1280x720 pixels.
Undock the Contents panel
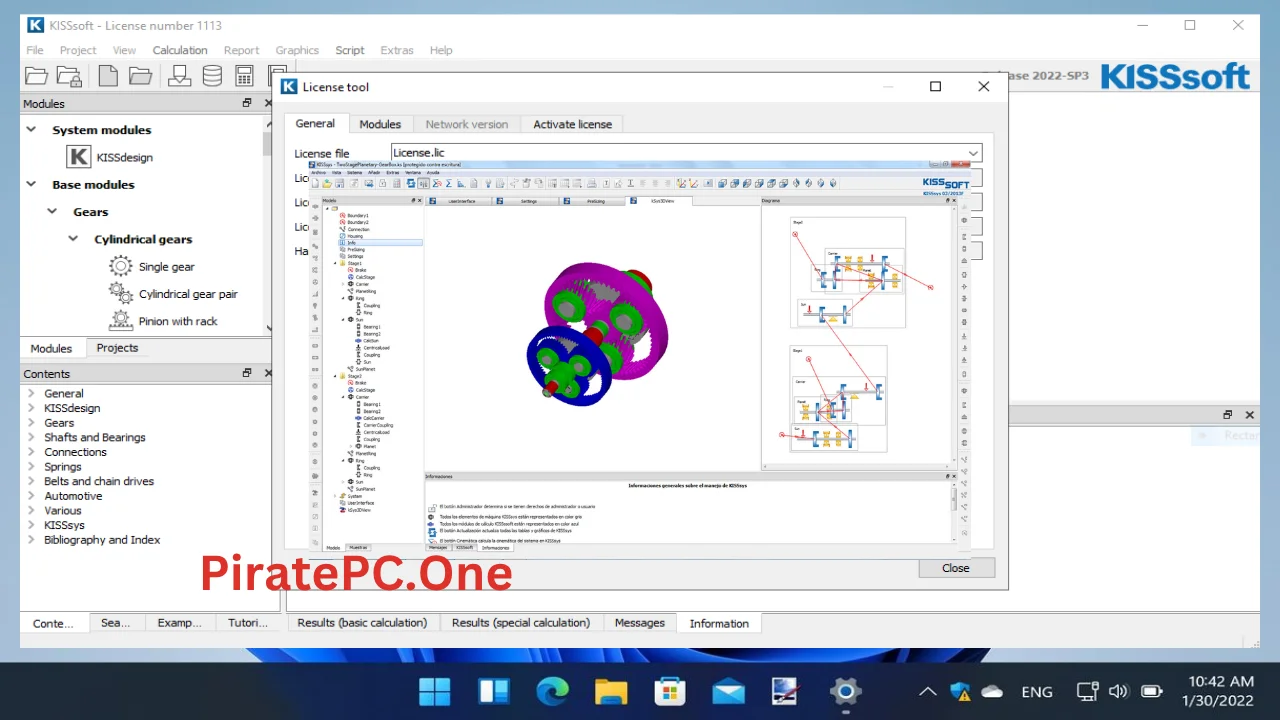coord(247,373)
